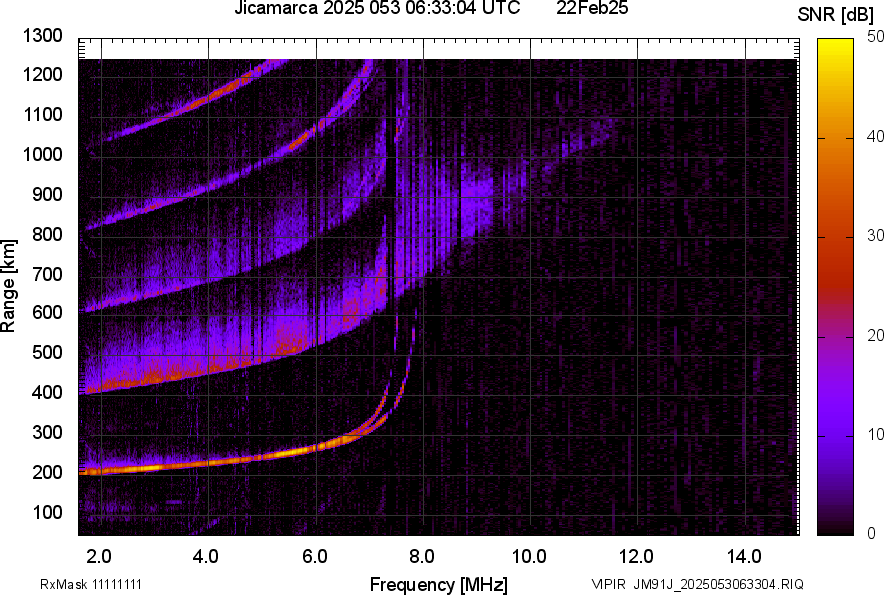Click the range tick label '500'
This screenshot has height=595, width=884.
pyautogui.click(x=47, y=352)
